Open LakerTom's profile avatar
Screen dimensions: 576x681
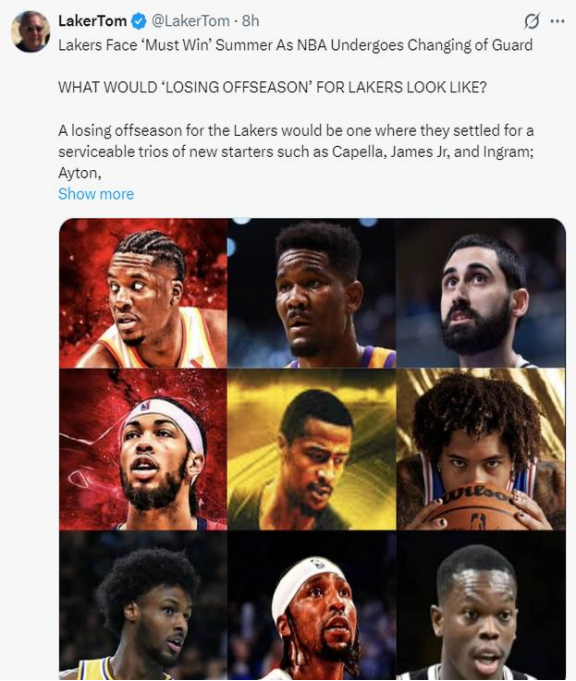click(x=30, y=31)
